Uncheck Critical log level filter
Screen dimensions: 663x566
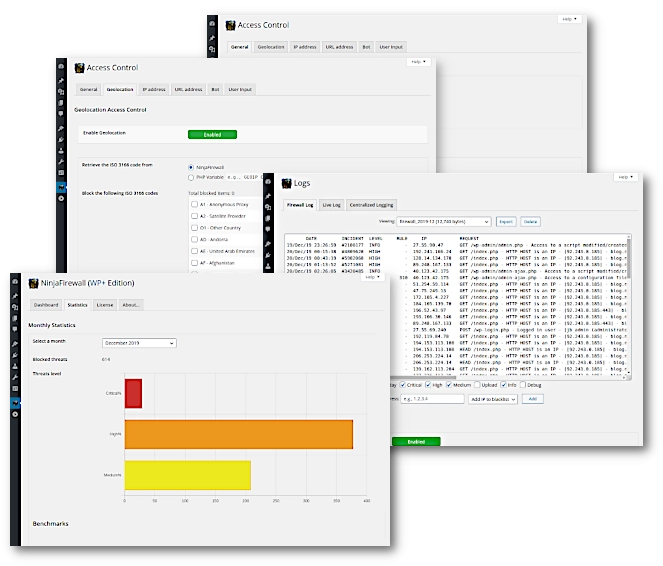(403, 385)
